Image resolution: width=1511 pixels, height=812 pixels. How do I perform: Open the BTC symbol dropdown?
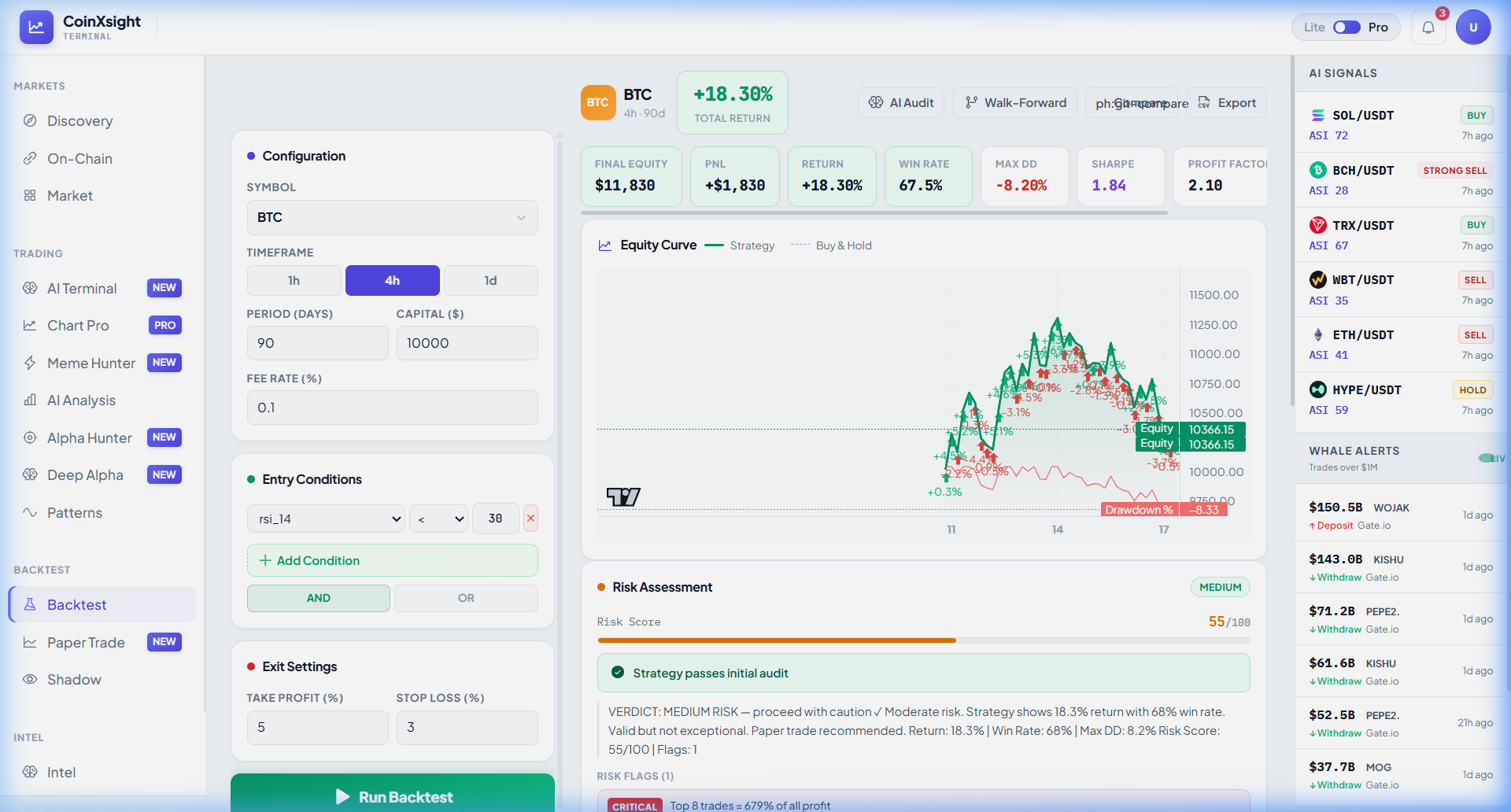pos(392,217)
